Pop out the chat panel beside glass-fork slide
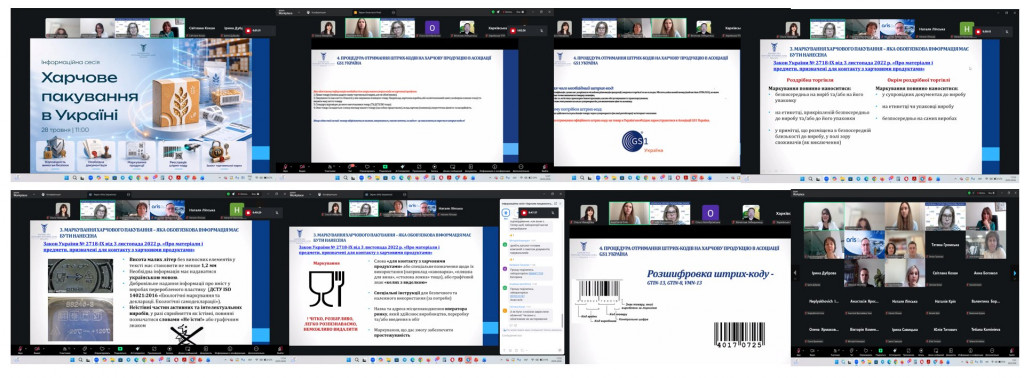Image resolution: width=1024 pixels, height=378 pixels. pyautogui.click(x=556, y=203)
